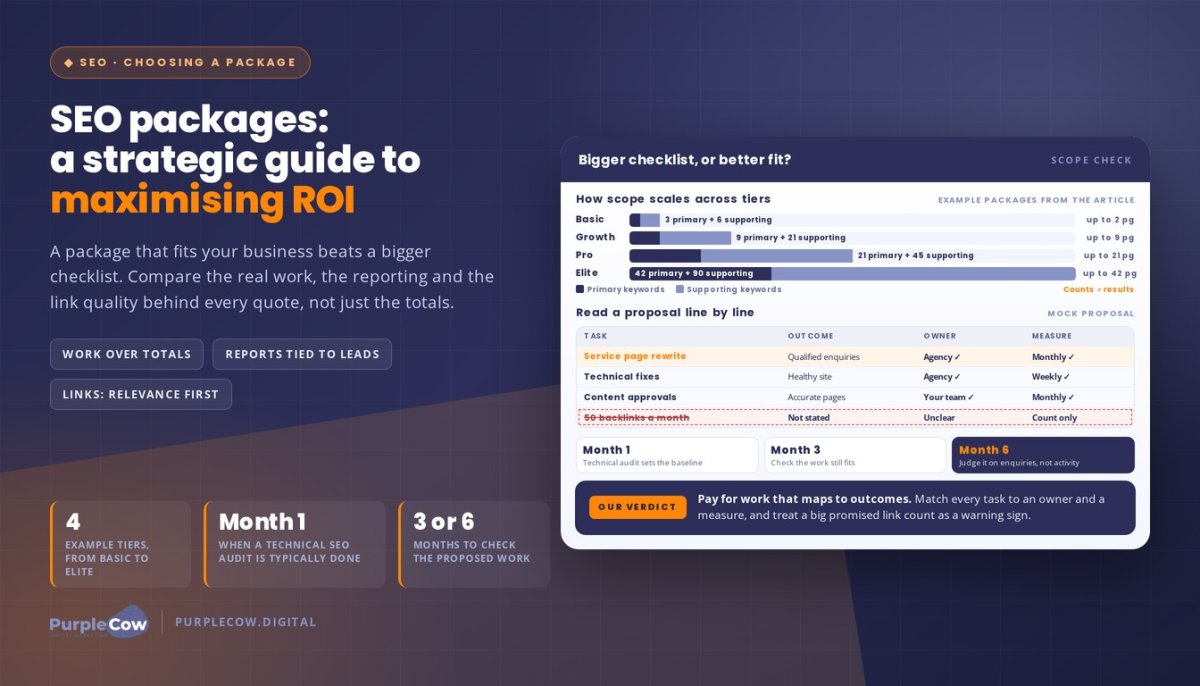Click the Pro tier keyword bar

coord(852,255)
